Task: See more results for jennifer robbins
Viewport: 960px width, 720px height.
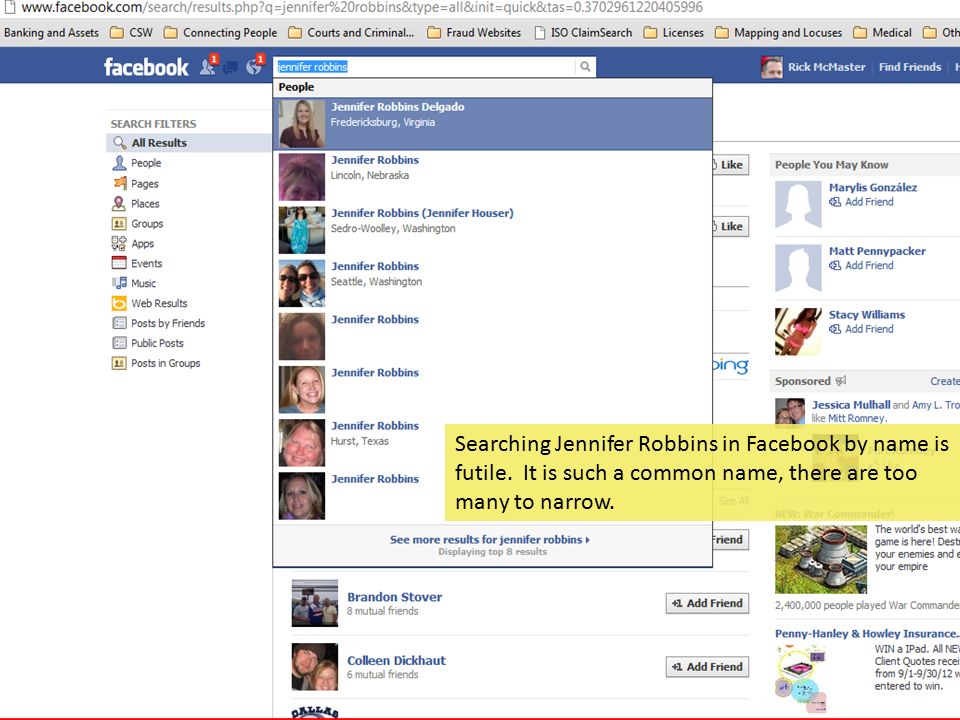Action: click(490, 539)
